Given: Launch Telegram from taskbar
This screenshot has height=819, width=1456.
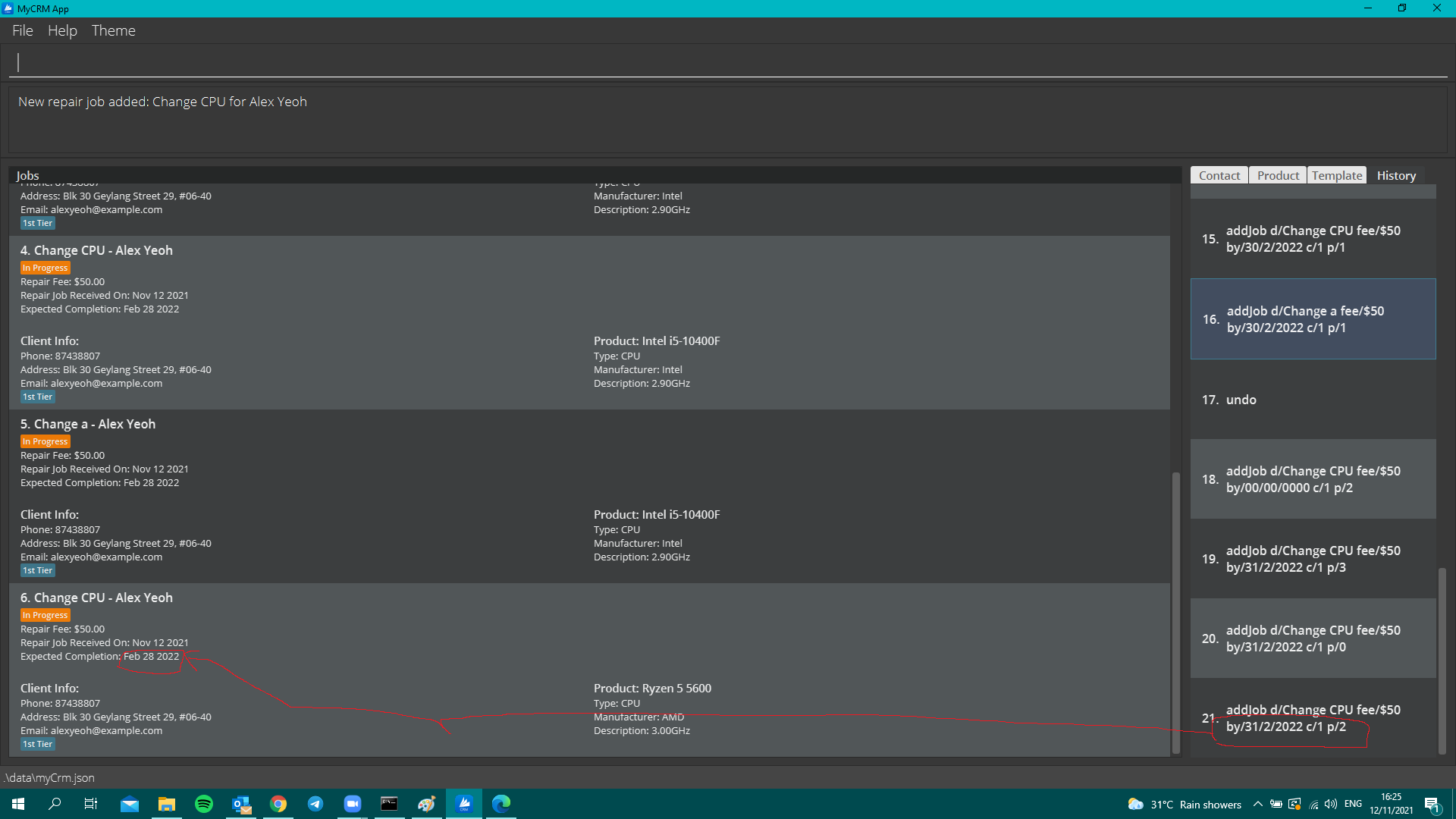Looking at the screenshot, I should pos(315,804).
